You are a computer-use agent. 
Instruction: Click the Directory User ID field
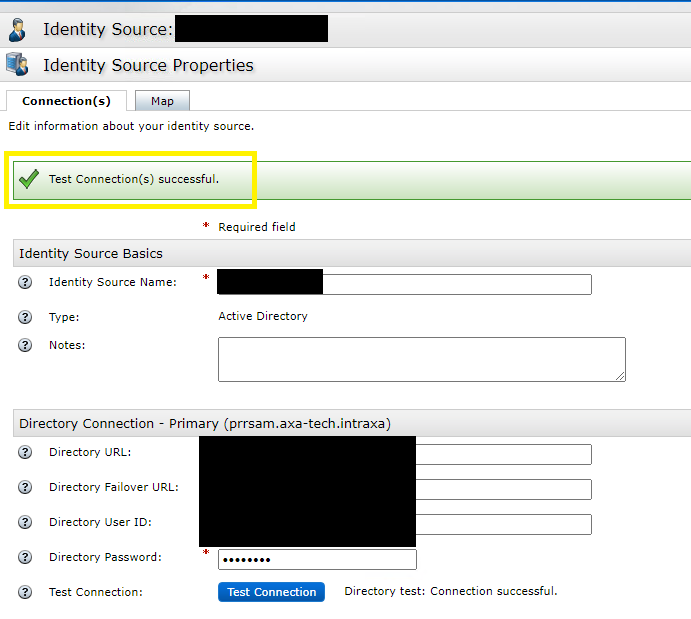point(502,524)
